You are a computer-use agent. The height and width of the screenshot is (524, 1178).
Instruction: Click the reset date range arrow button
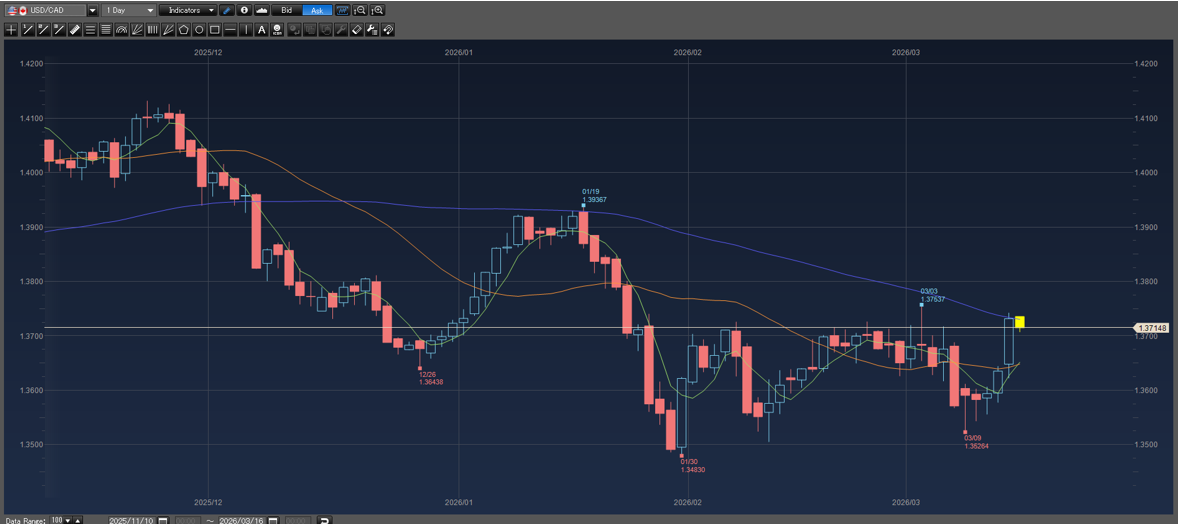(324, 520)
